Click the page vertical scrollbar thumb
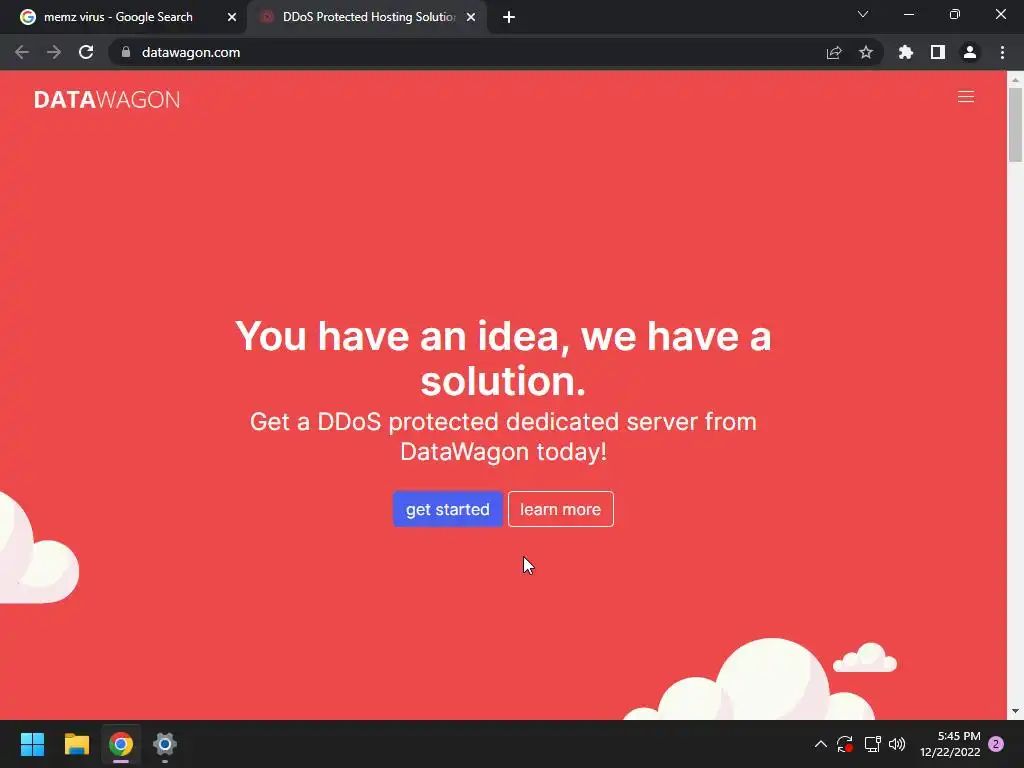1024x768 pixels. click(1015, 124)
